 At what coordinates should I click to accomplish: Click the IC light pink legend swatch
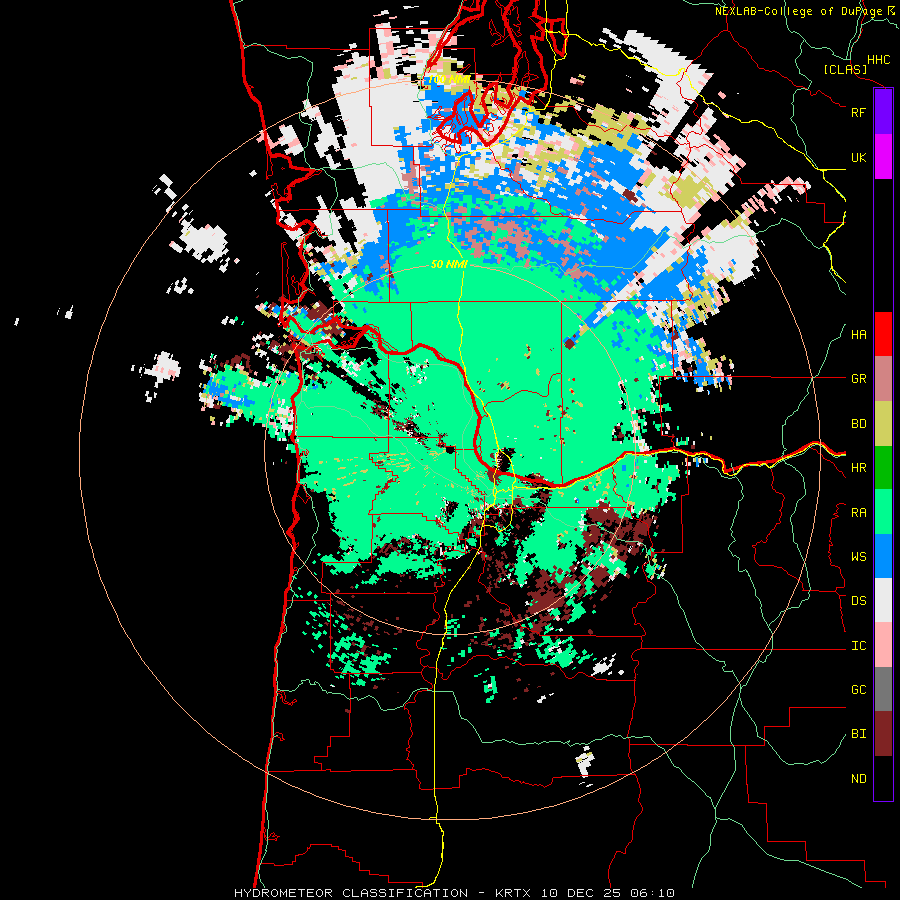883,645
